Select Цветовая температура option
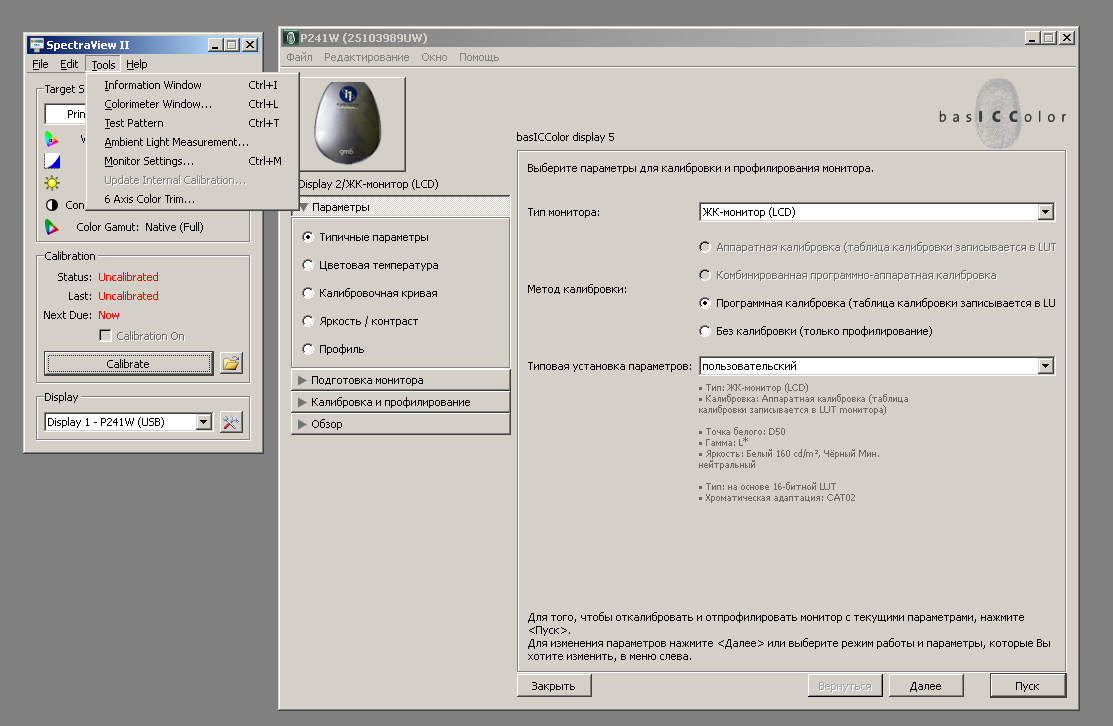Screen dimensions: 1113x726 click(x=307, y=265)
